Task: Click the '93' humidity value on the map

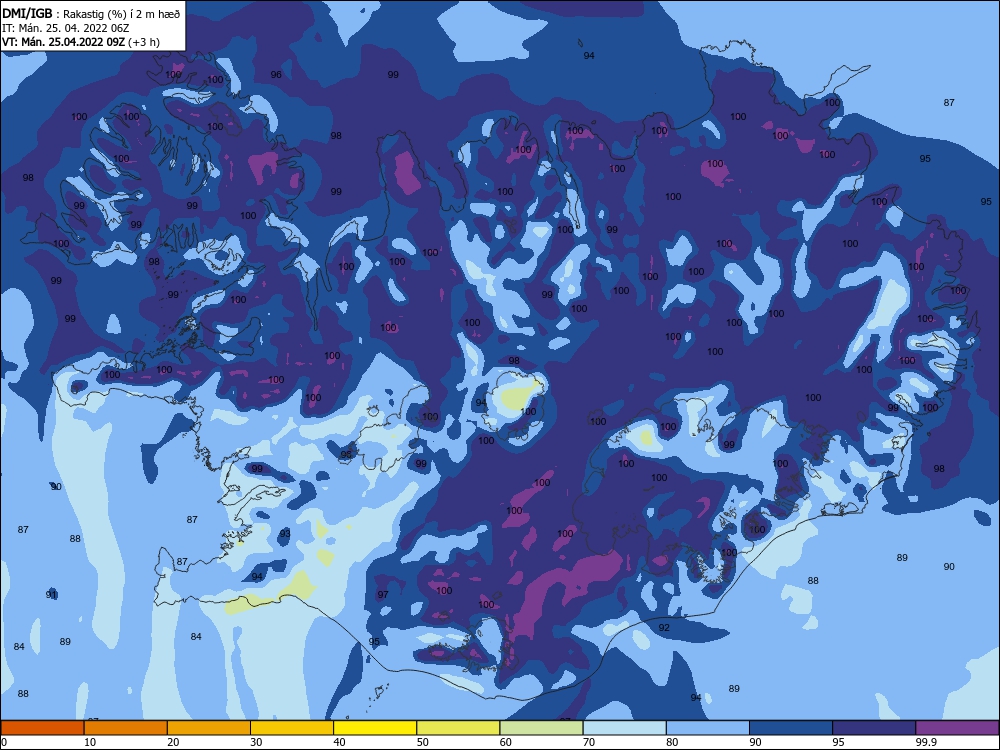Action: (x=285, y=533)
